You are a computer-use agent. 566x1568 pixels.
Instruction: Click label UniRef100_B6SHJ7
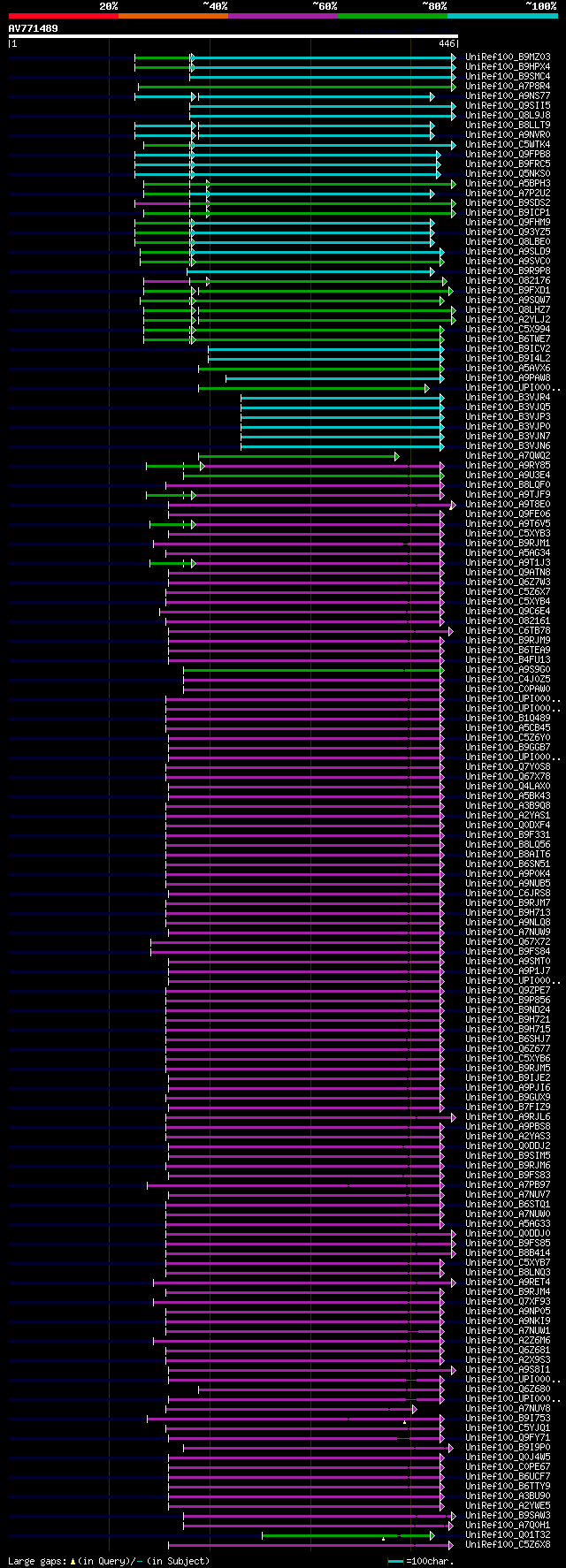click(508, 1039)
